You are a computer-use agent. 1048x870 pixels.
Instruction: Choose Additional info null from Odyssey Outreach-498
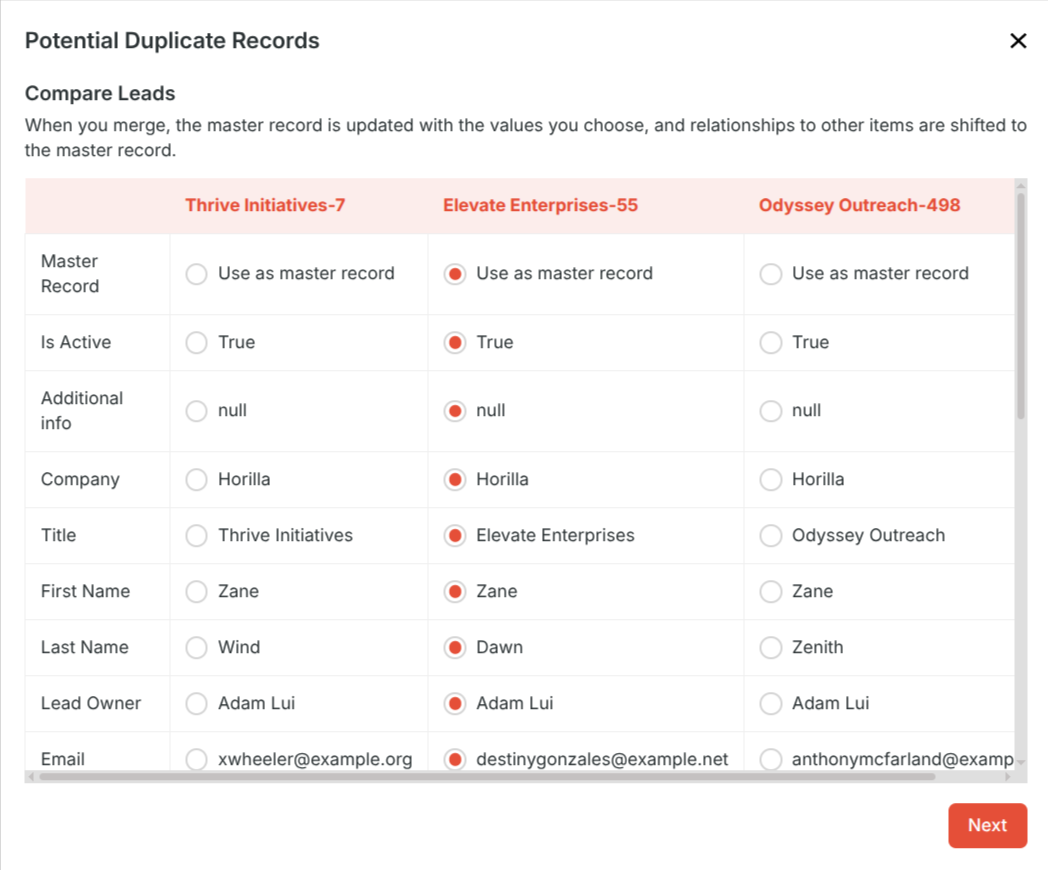771,411
